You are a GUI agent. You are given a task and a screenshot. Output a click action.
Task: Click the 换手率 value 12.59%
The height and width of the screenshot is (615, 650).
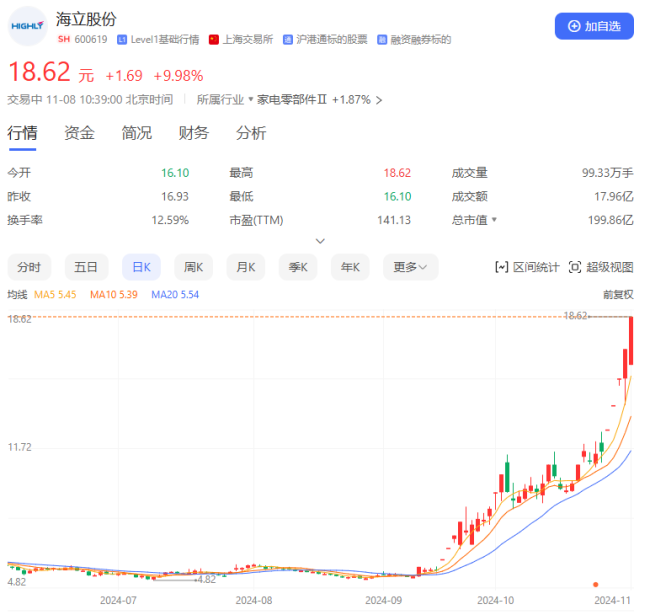[170, 220]
